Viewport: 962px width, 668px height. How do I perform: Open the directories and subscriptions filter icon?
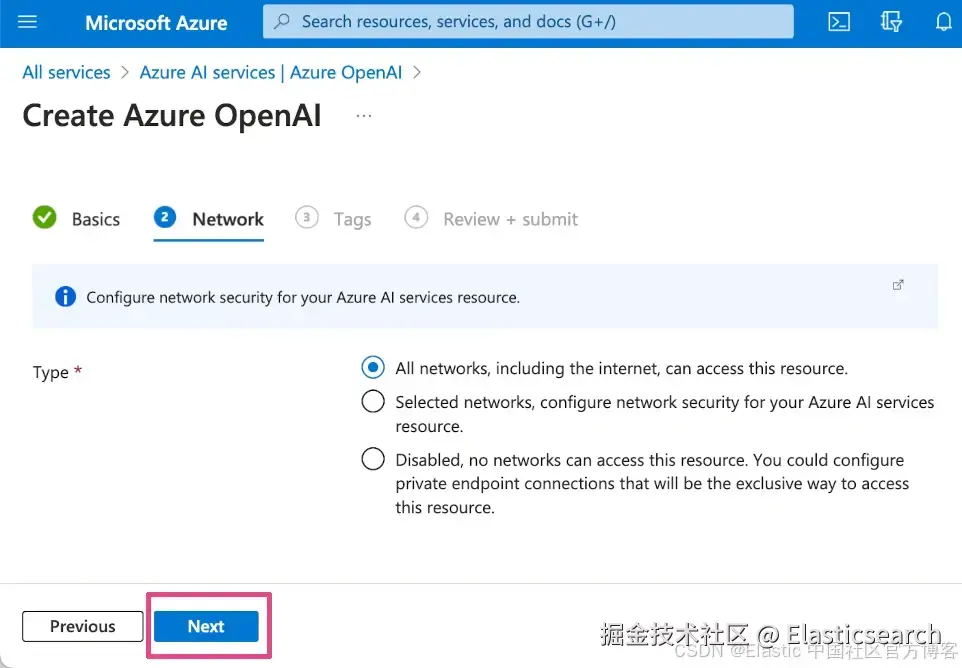pos(891,22)
